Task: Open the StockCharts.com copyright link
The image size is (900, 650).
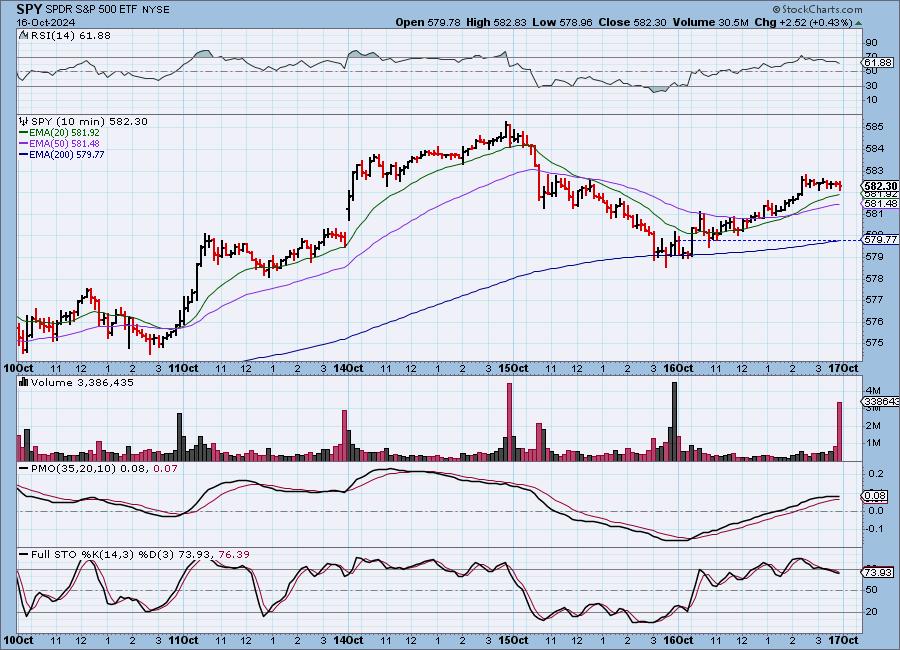Action: click(817, 9)
